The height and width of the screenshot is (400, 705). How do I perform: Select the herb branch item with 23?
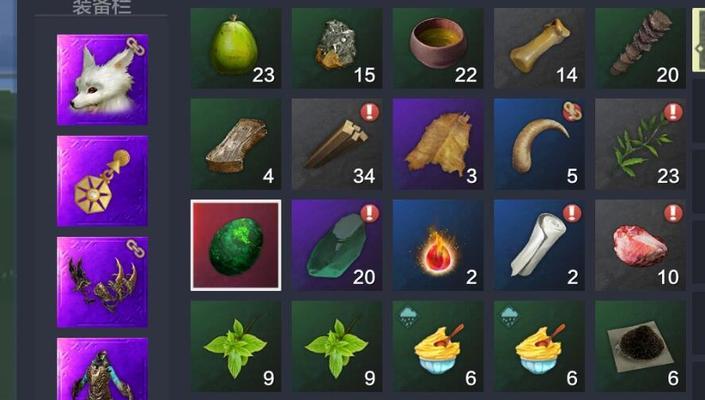pyautogui.click(x=641, y=144)
